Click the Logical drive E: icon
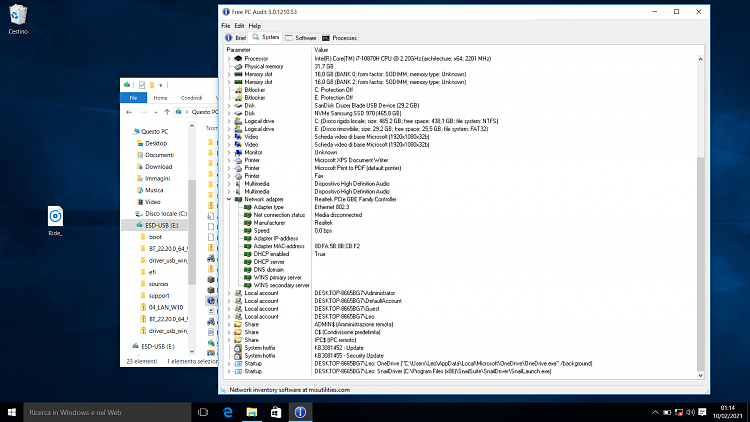Viewport: 750px width, 422px height. (238, 129)
